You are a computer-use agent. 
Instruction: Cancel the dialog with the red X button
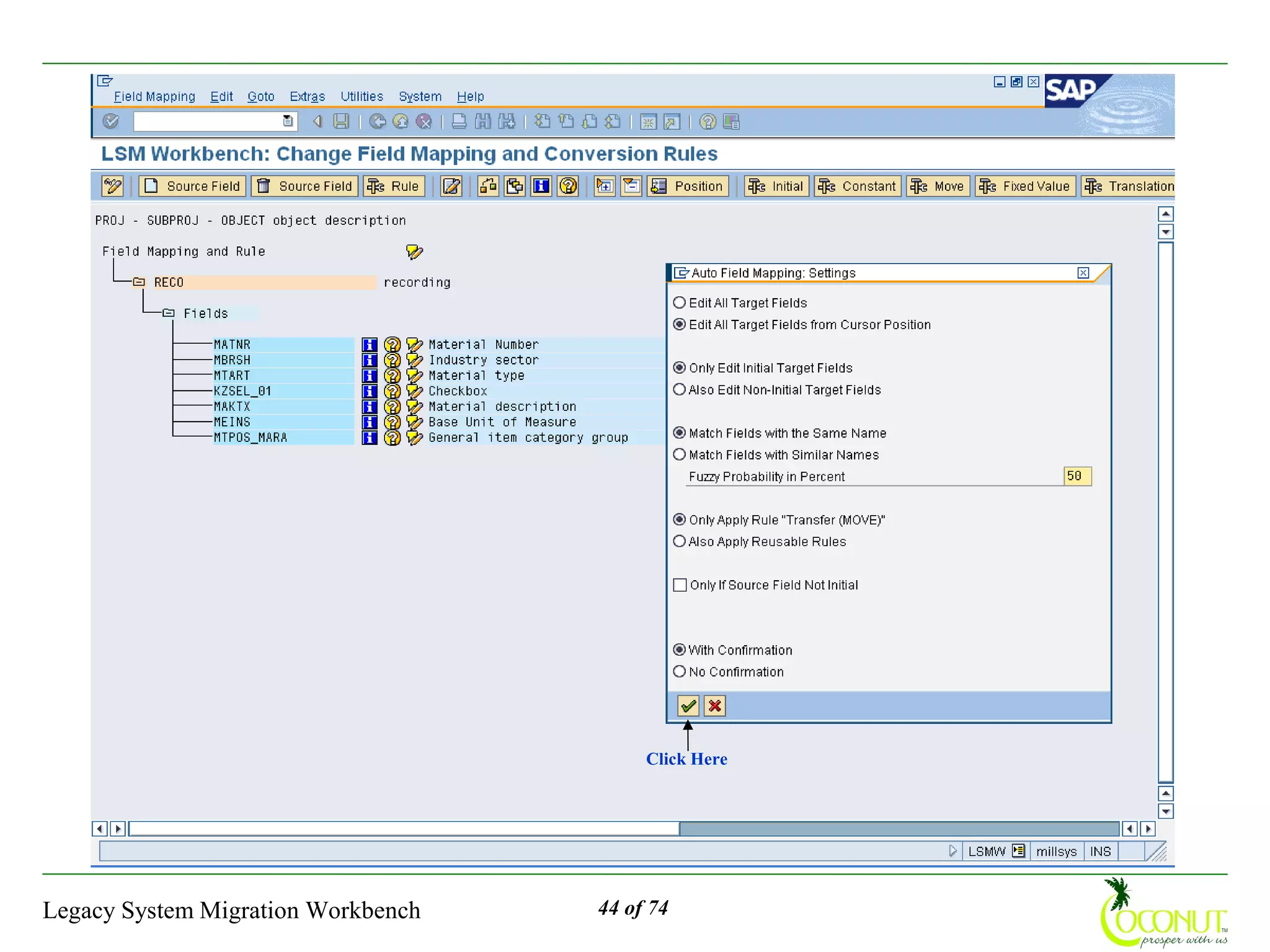tap(715, 705)
